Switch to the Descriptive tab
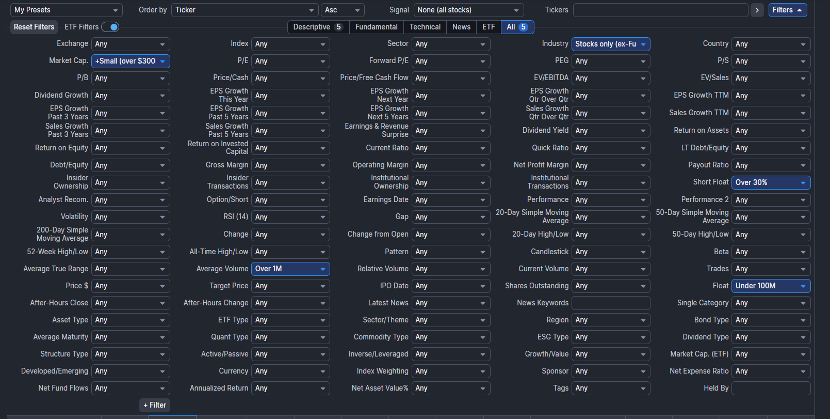Screen dimensions: 830x420 point(318,27)
